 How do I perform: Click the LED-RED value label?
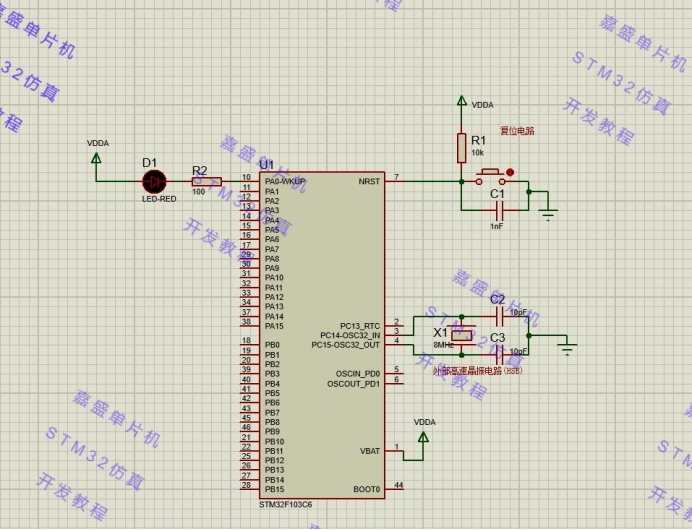[159, 199]
